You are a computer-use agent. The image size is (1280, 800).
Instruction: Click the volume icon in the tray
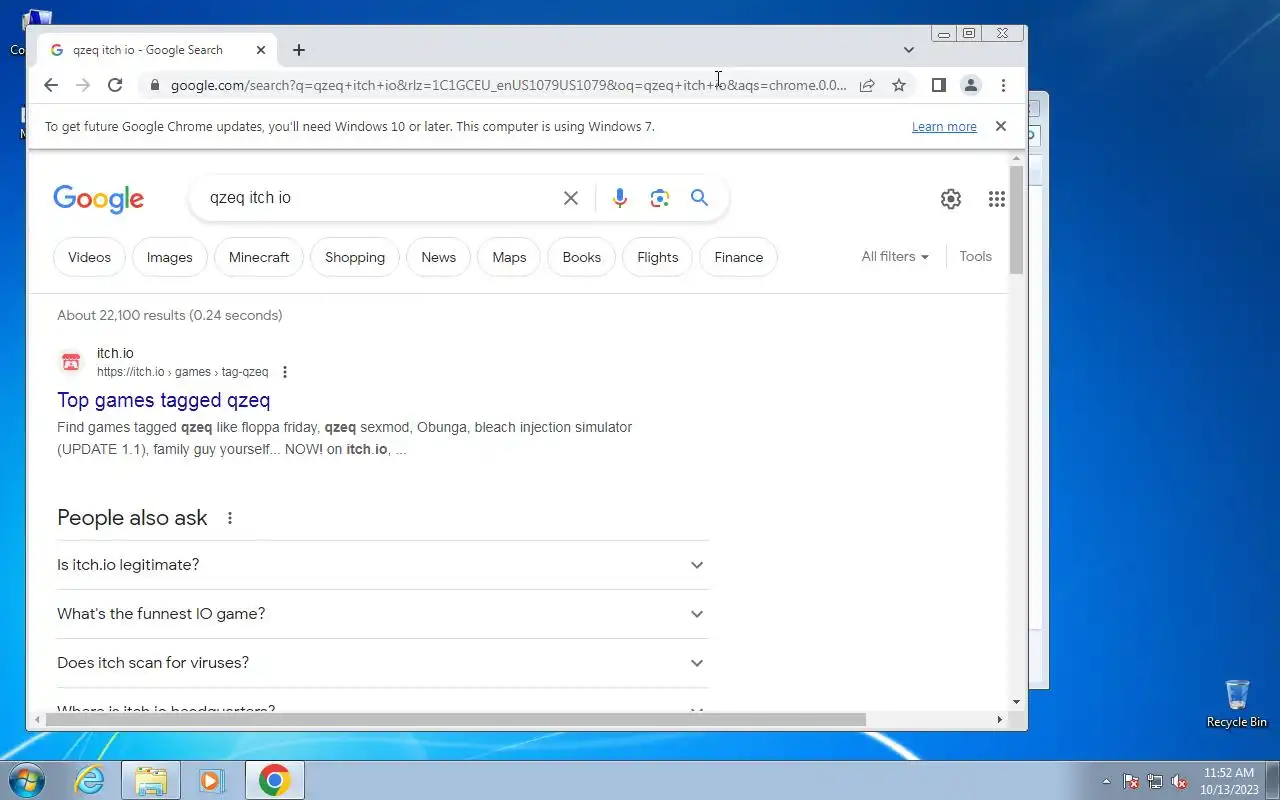click(1179, 781)
